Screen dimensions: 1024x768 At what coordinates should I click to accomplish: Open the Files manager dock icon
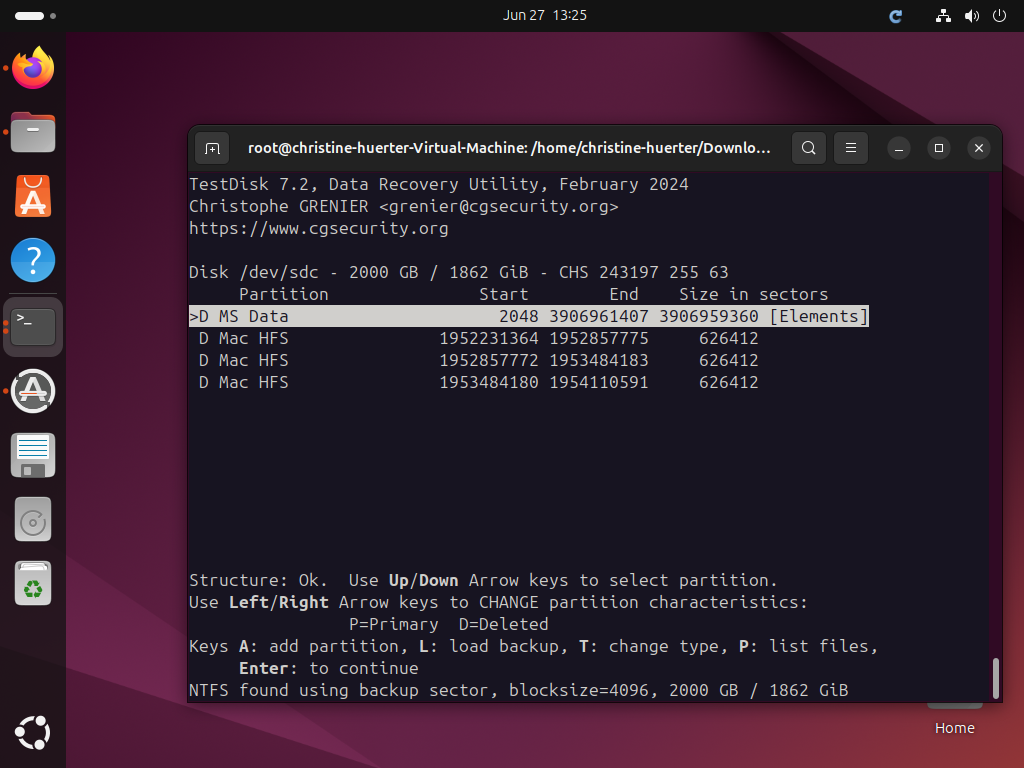[33, 132]
